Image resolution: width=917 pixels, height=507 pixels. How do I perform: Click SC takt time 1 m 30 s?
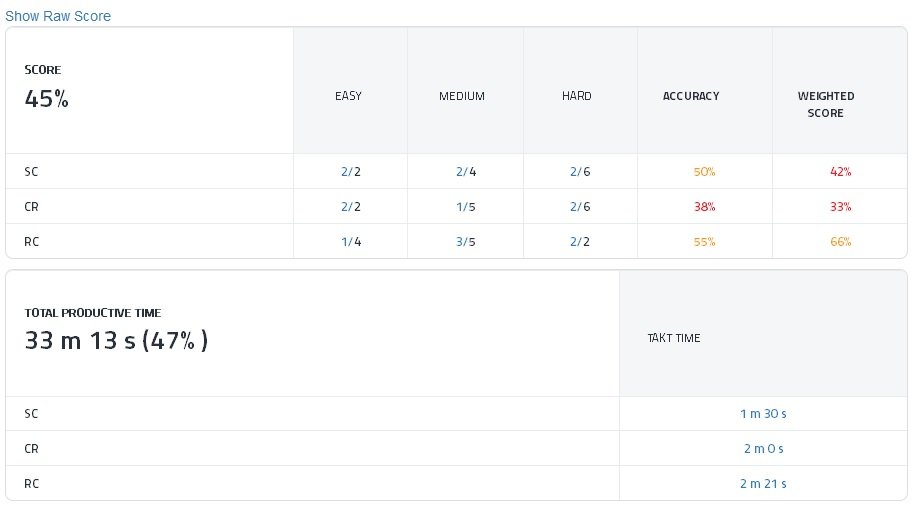click(763, 413)
